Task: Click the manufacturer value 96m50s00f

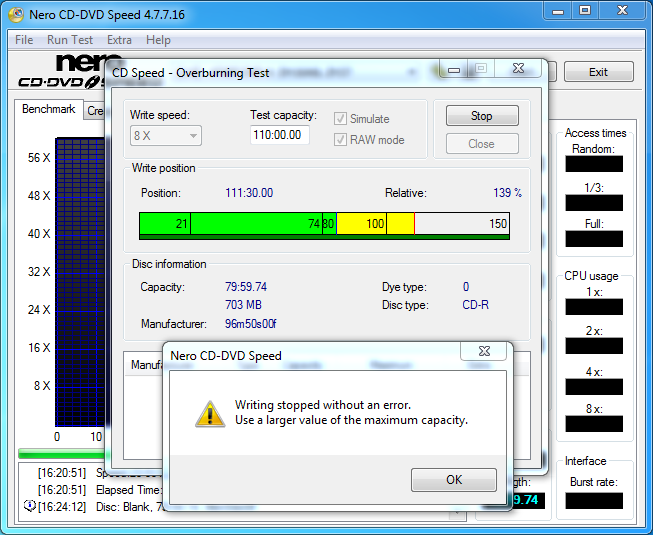Action: (250, 323)
